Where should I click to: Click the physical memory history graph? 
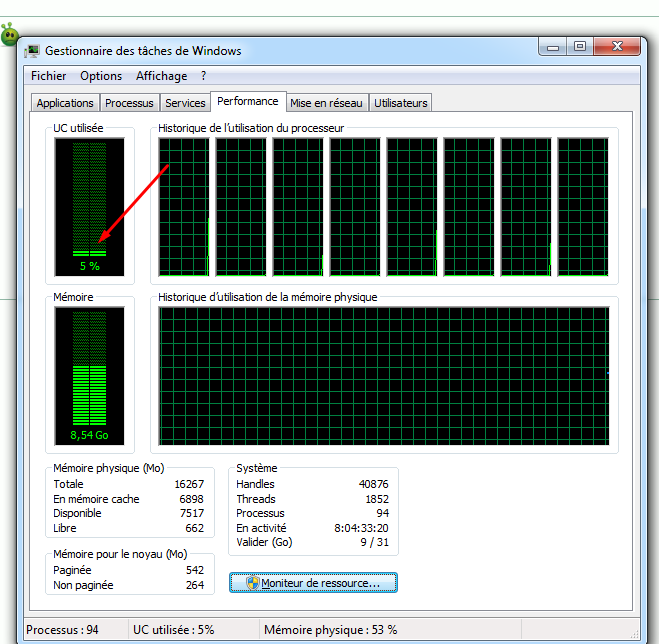click(x=384, y=376)
